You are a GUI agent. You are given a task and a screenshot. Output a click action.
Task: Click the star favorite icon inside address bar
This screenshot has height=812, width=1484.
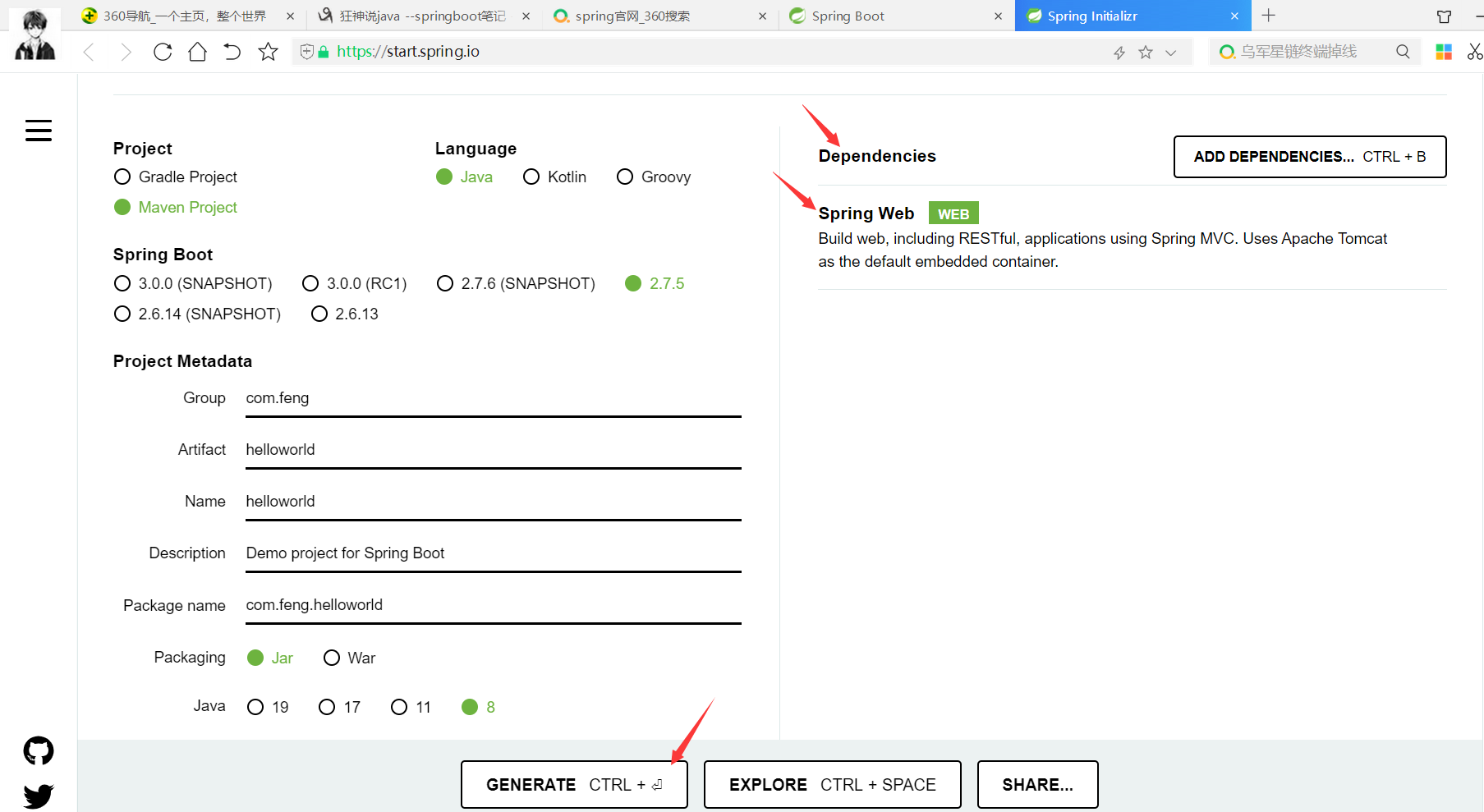click(1146, 53)
